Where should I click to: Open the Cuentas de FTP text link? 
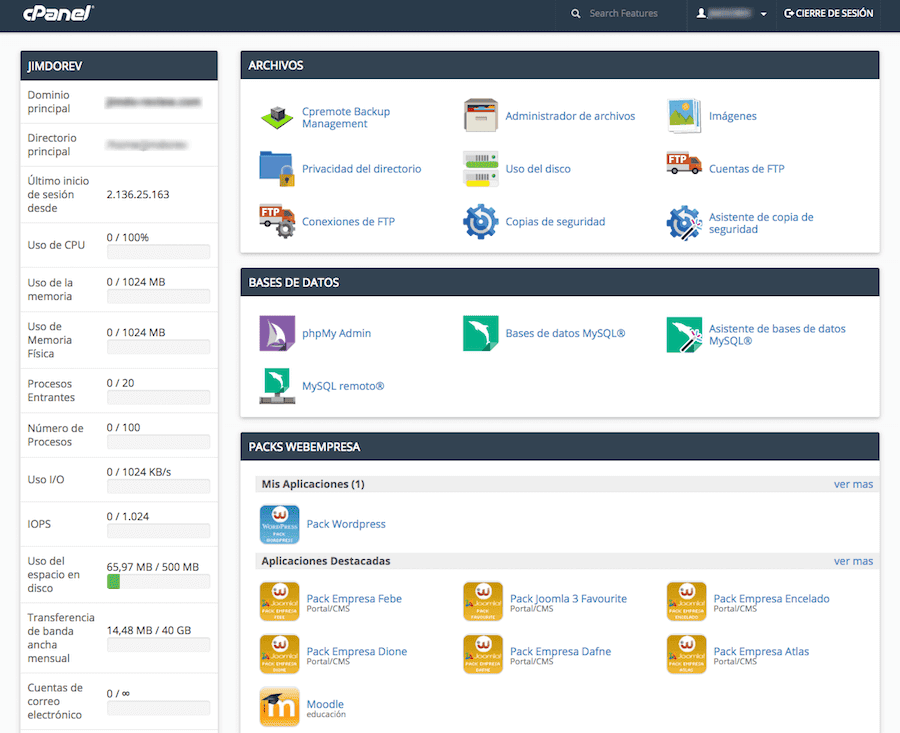click(x=746, y=169)
